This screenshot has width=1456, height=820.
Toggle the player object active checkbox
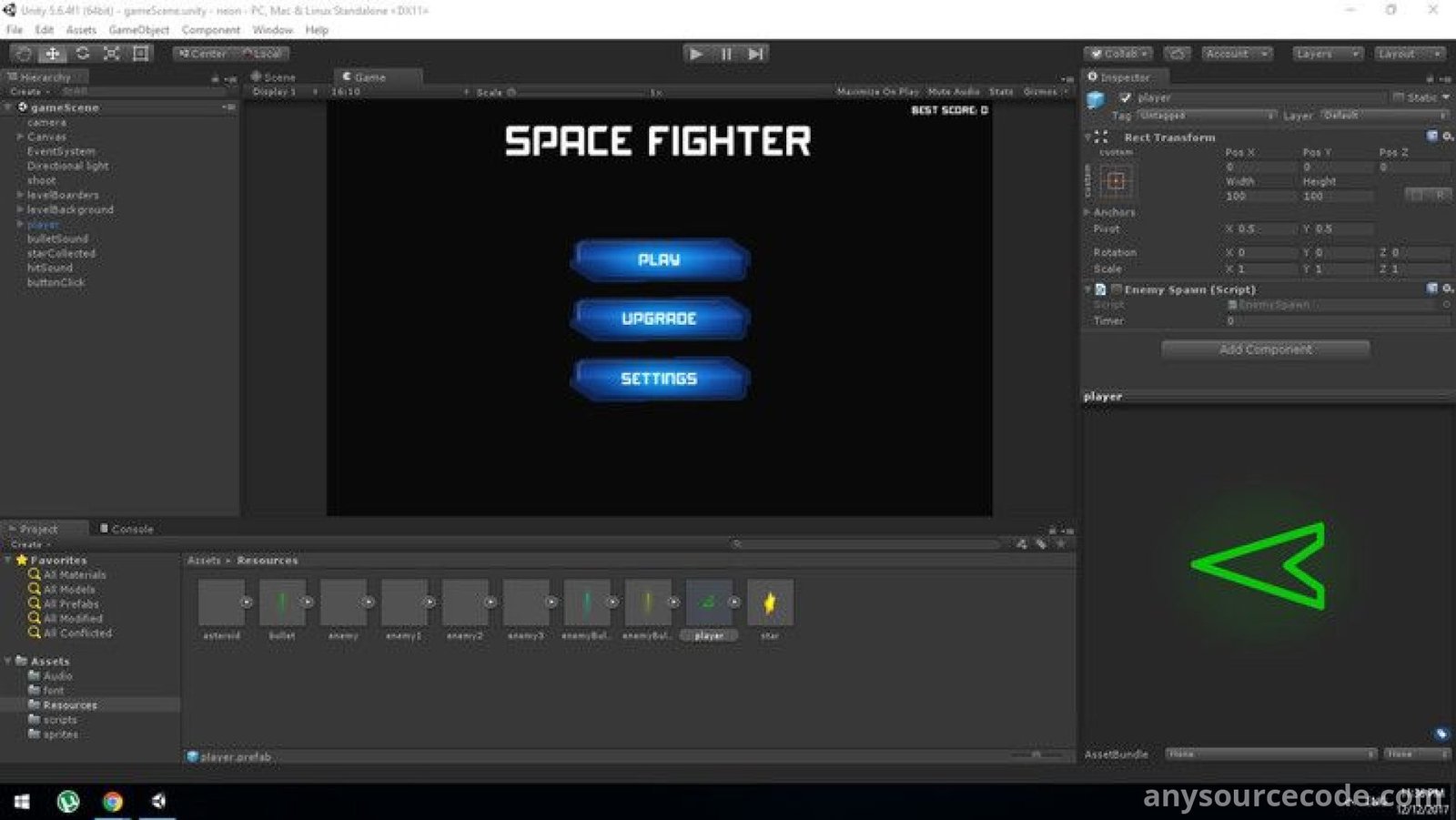point(1126,97)
